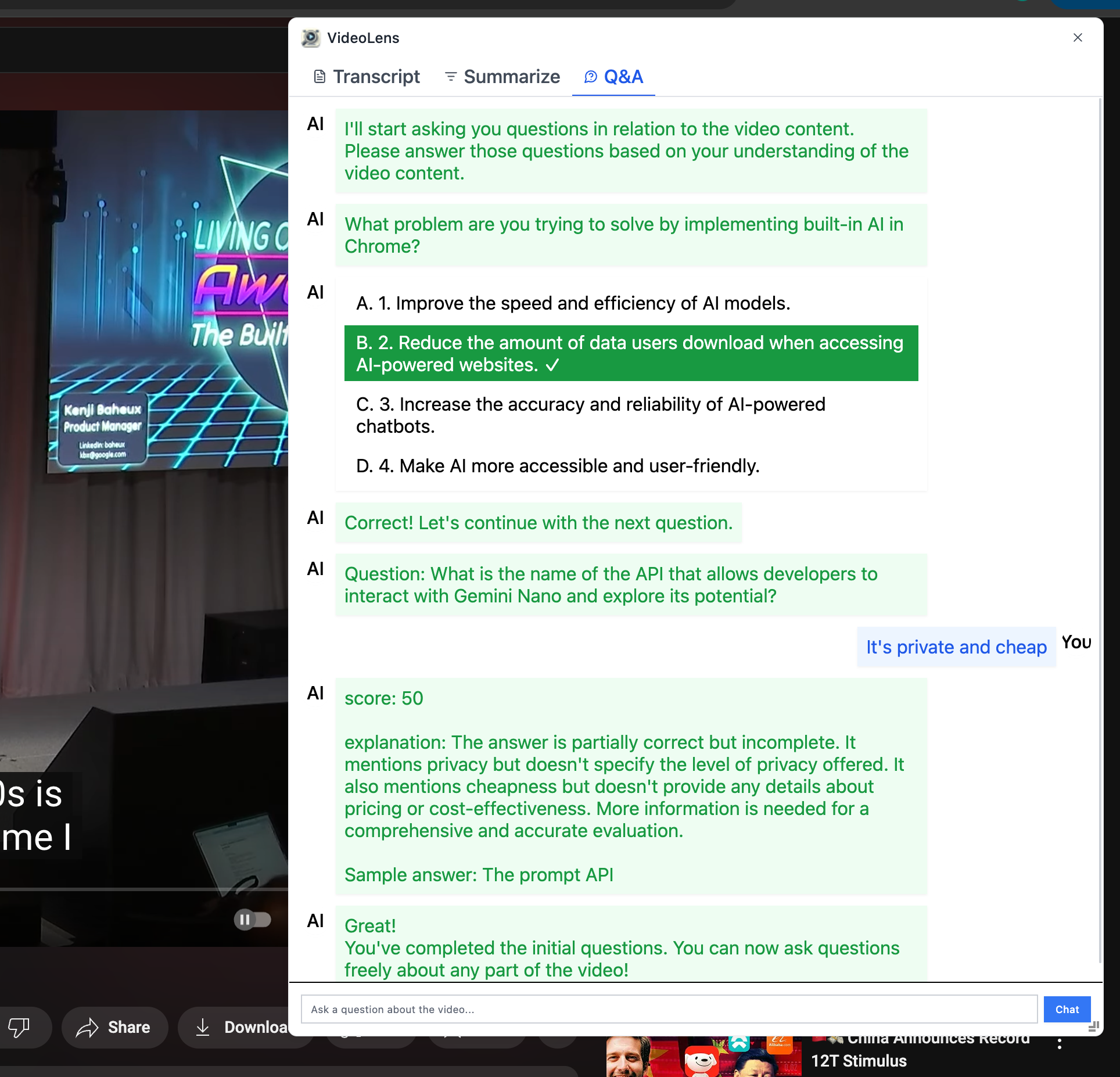Image resolution: width=1120 pixels, height=1077 pixels.
Task: Focus the 'Ask a question' input field
Action: point(668,1010)
